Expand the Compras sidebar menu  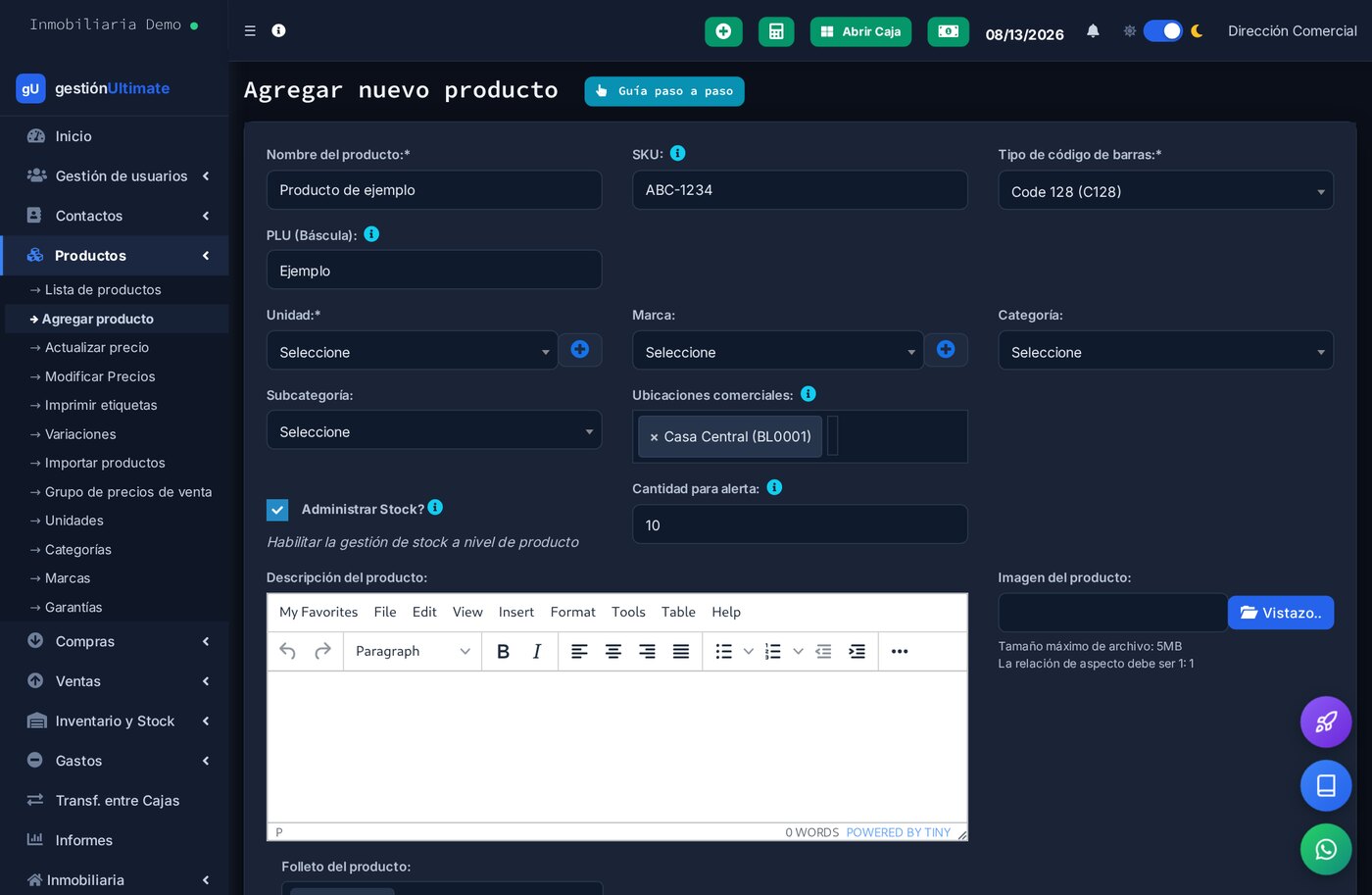click(115, 641)
